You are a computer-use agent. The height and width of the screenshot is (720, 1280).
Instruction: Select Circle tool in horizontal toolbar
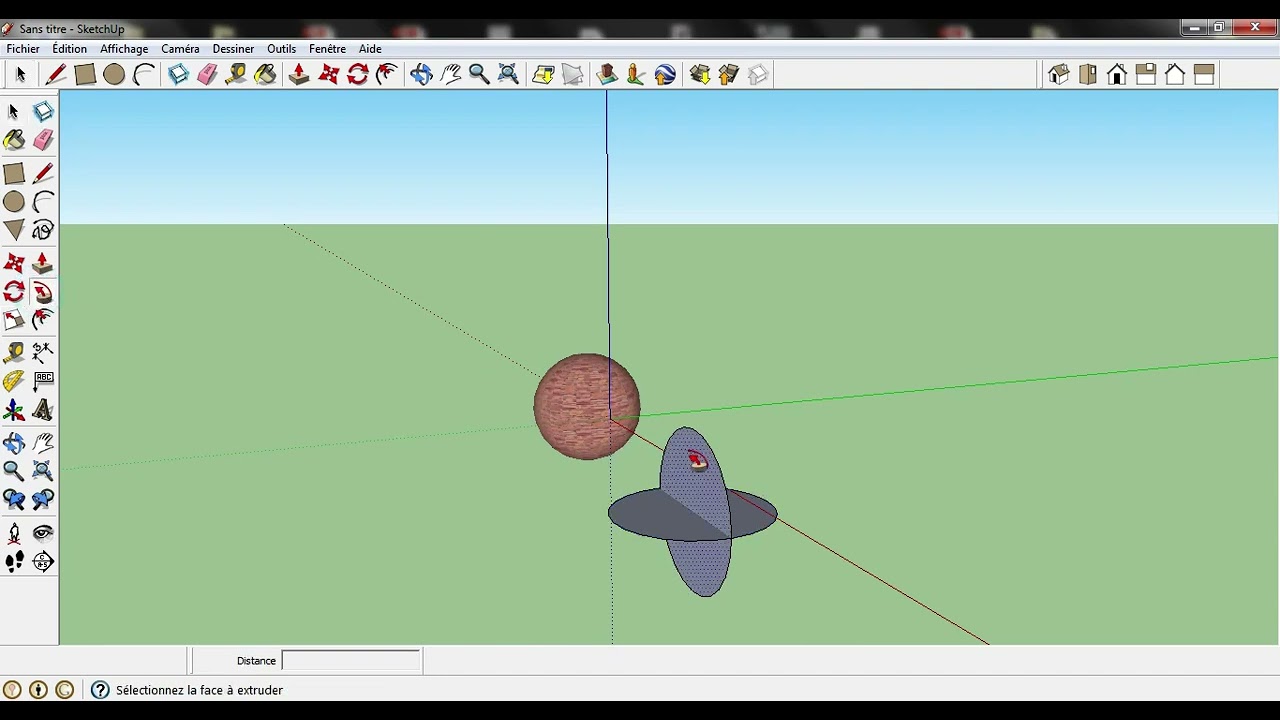pos(114,74)
